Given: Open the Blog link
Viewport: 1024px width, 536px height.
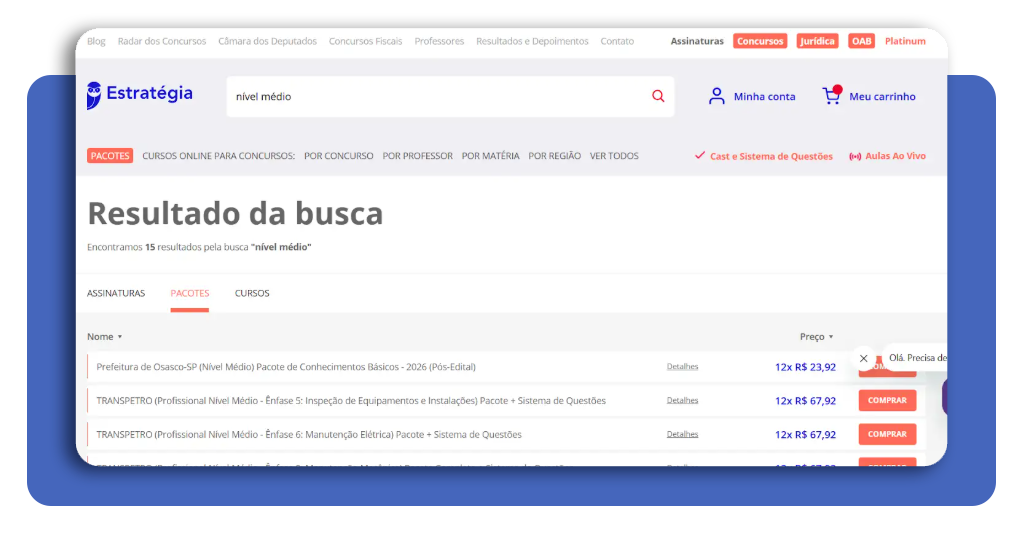Looking at the screenshot, I should coord(96,41).
